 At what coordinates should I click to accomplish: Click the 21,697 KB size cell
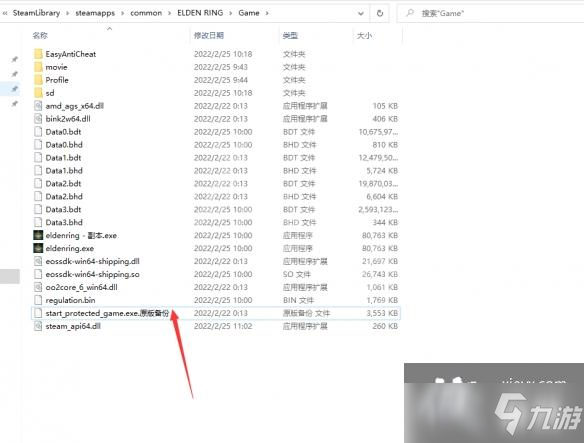tap(380, 262)
